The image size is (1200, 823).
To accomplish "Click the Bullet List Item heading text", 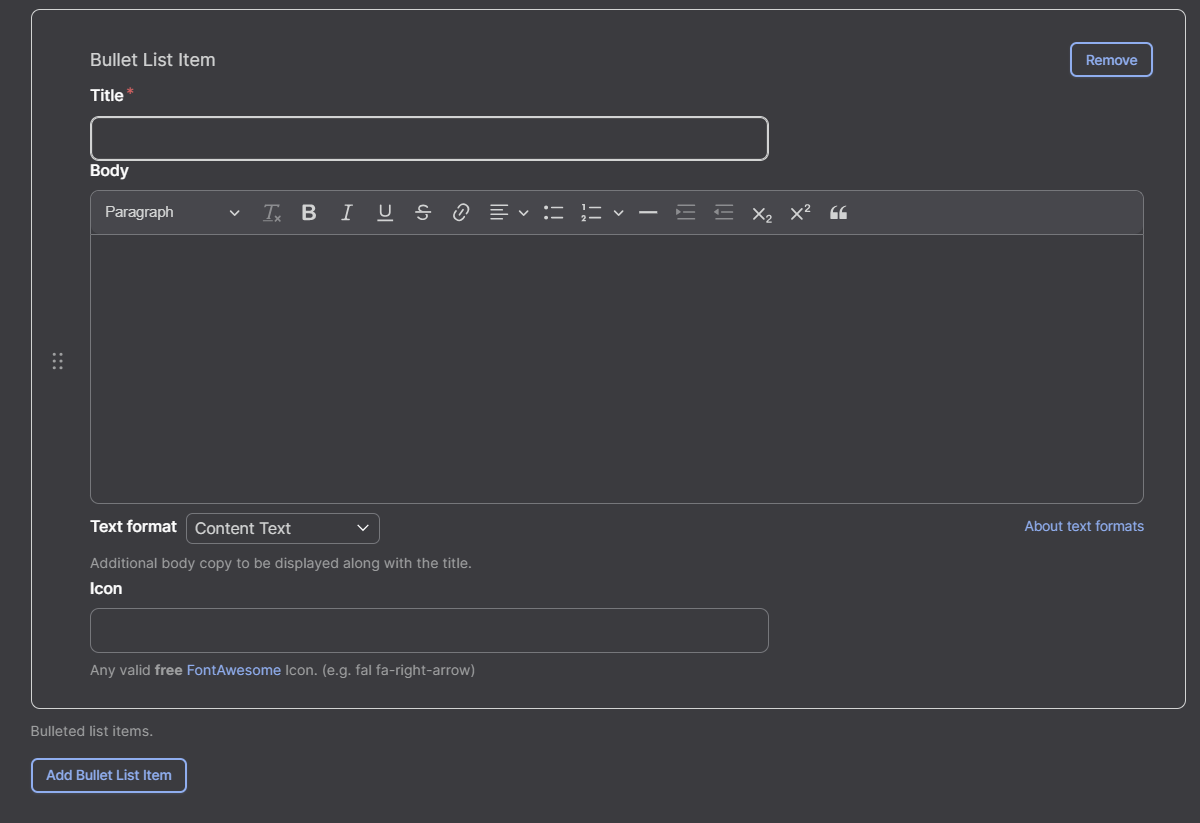I will coord(153,60).
